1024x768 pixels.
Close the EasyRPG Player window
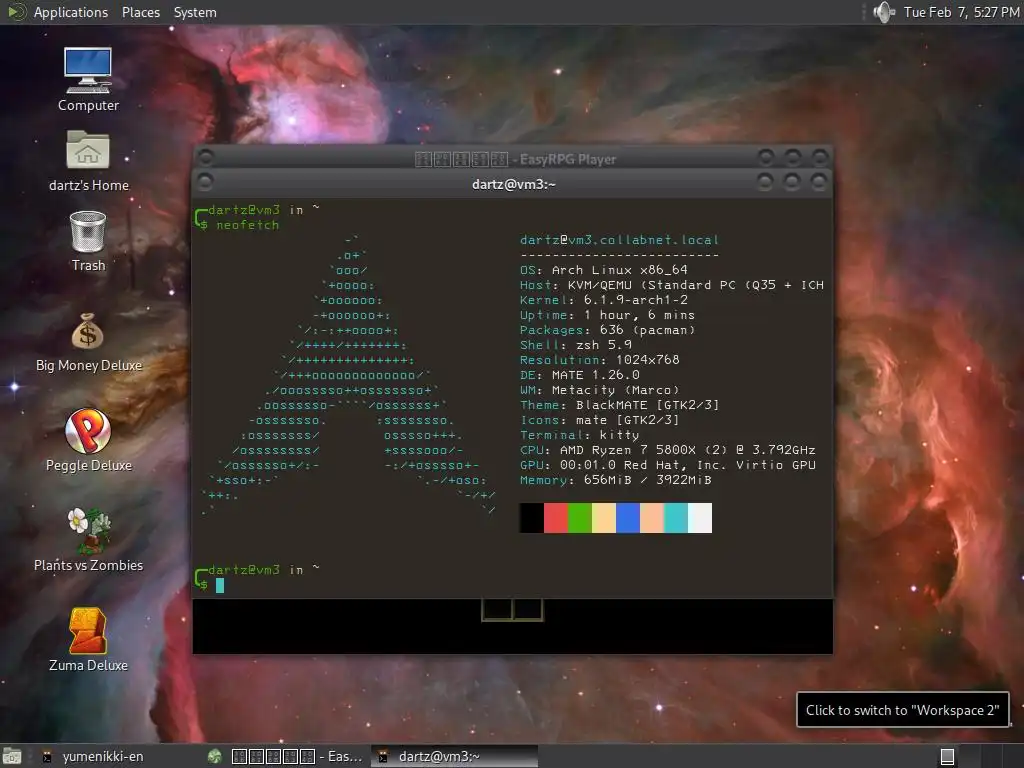pos(820,157)
